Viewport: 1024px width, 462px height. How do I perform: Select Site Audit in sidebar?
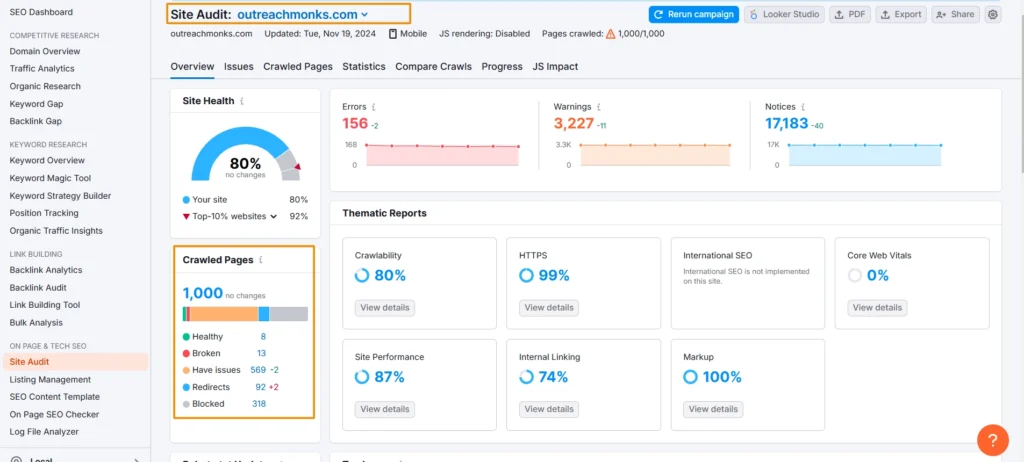(75, 361)
